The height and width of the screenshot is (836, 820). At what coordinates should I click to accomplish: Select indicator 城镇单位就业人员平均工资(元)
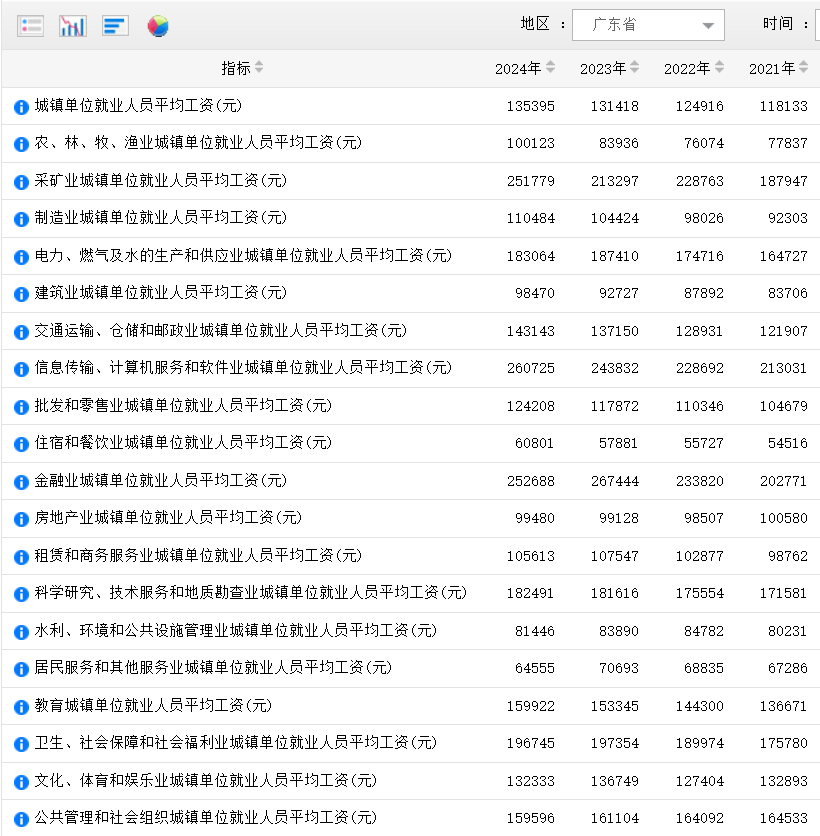tap(138, 106)
